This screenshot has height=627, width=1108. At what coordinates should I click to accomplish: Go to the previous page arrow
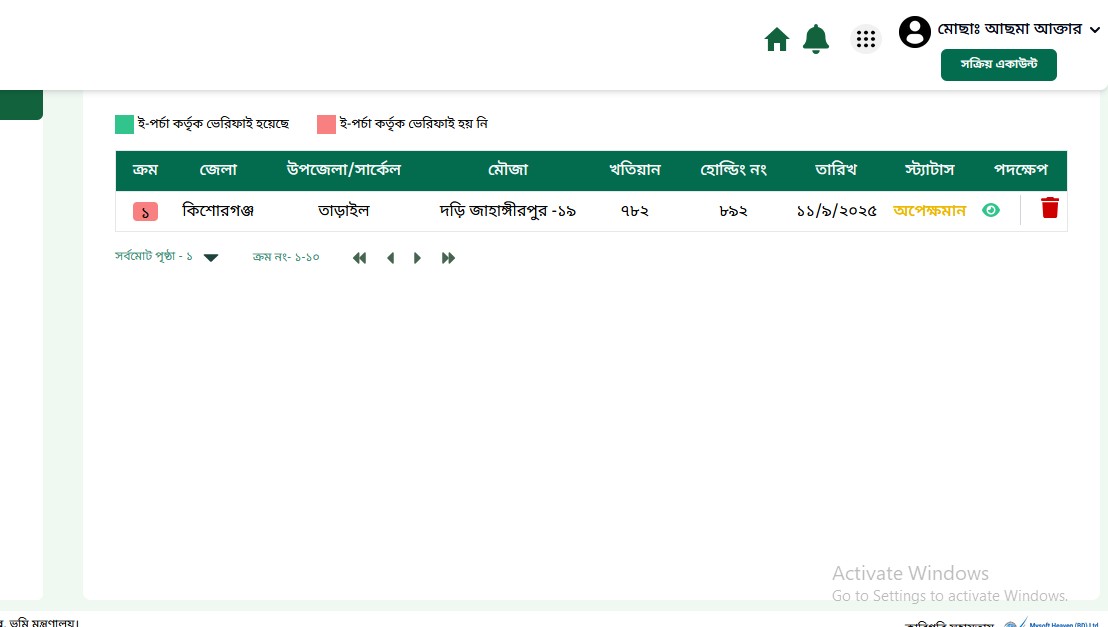390,258
